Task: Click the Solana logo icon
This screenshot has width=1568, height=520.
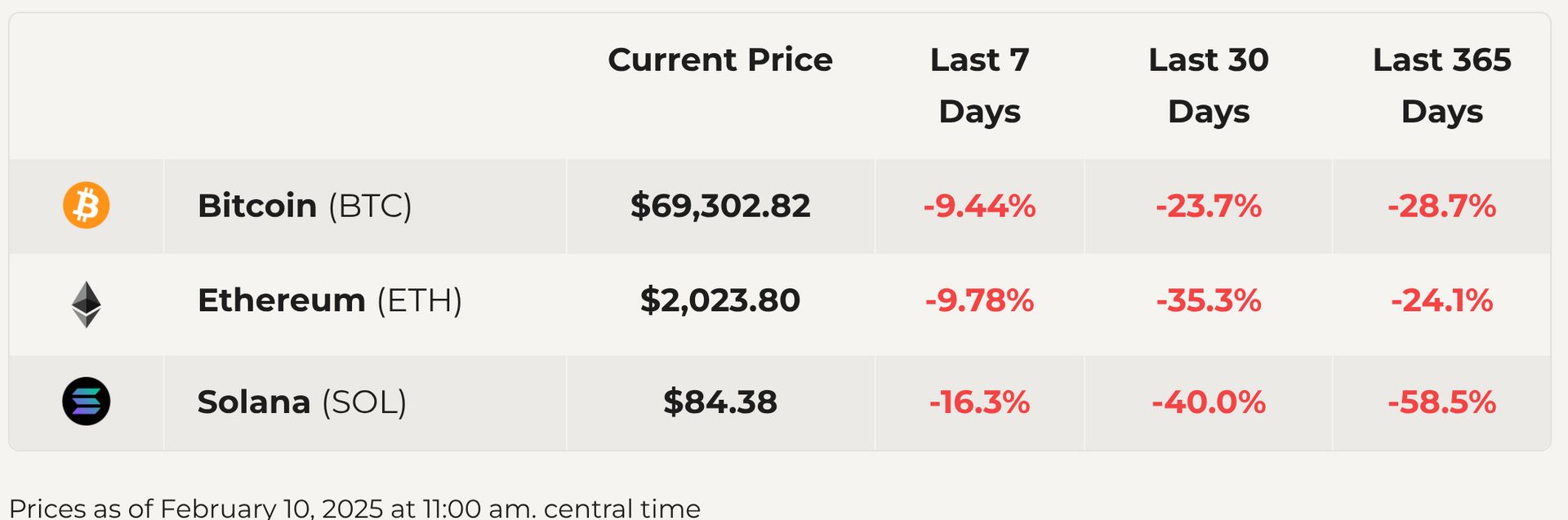Action: (86, 402)
